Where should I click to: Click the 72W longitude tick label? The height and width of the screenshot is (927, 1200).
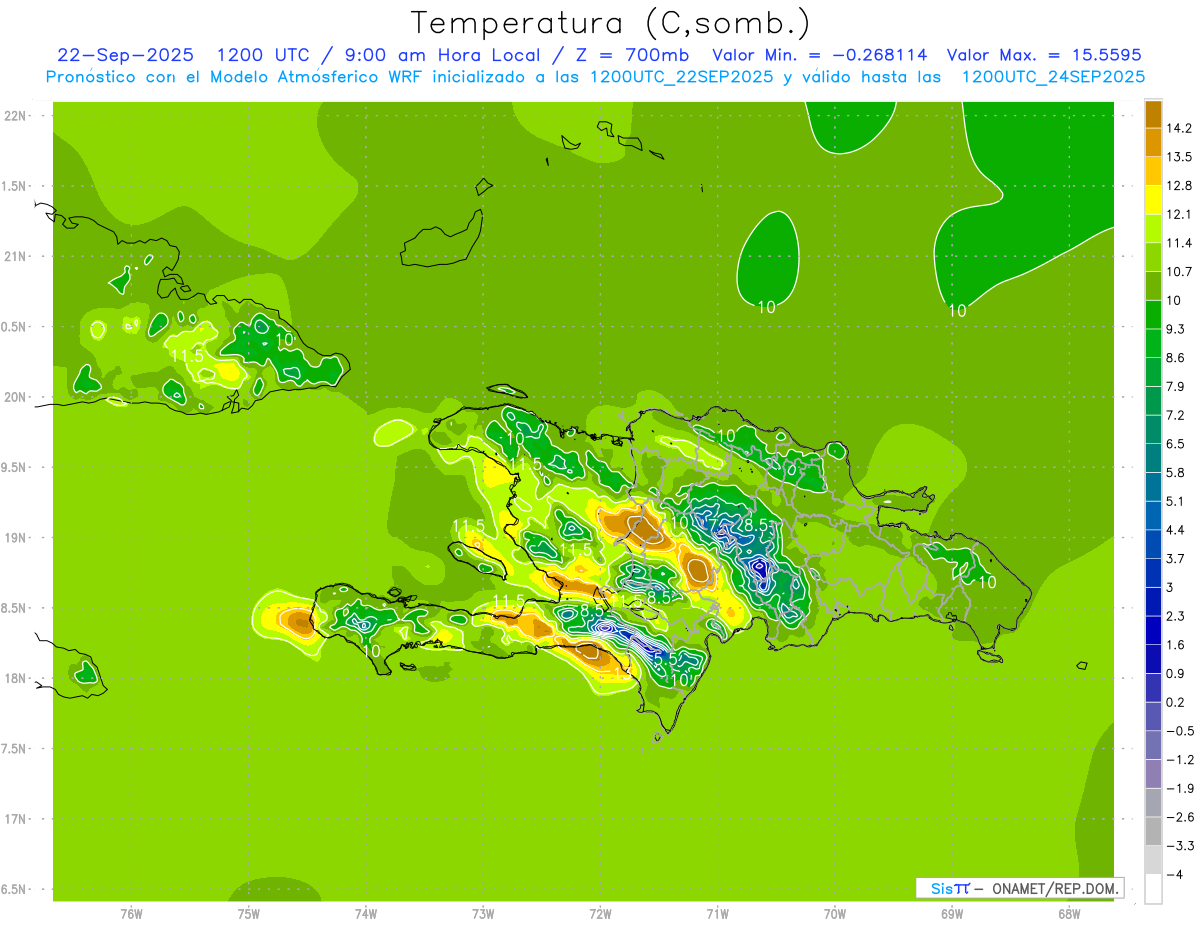coord(600,913)
